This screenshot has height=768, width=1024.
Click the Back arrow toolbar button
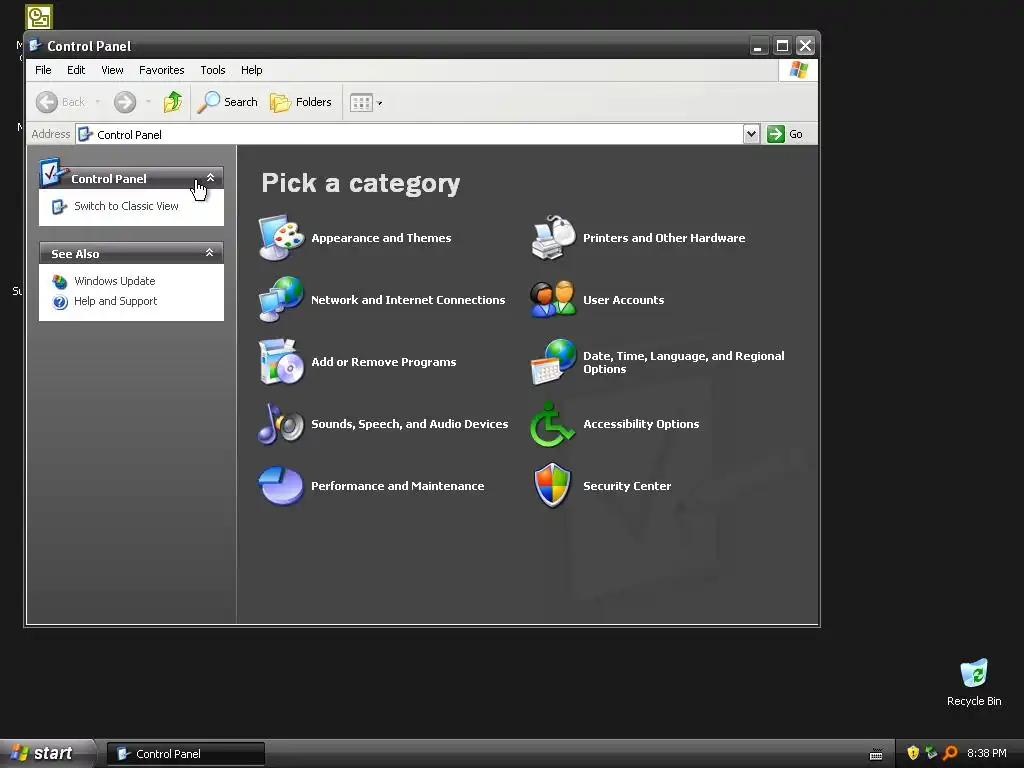(60, 102)
